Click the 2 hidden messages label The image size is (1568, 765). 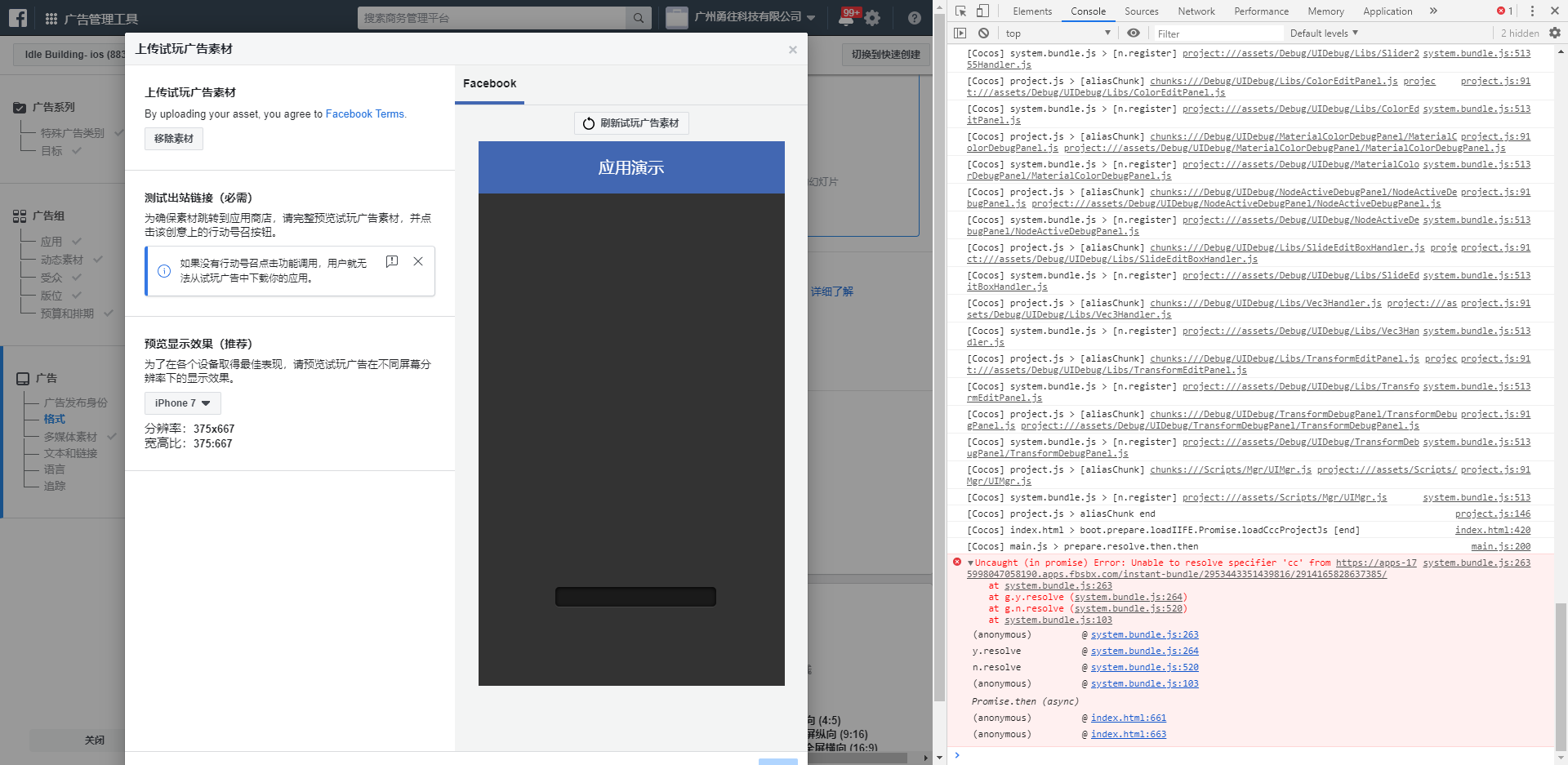tap(1520, 33)
